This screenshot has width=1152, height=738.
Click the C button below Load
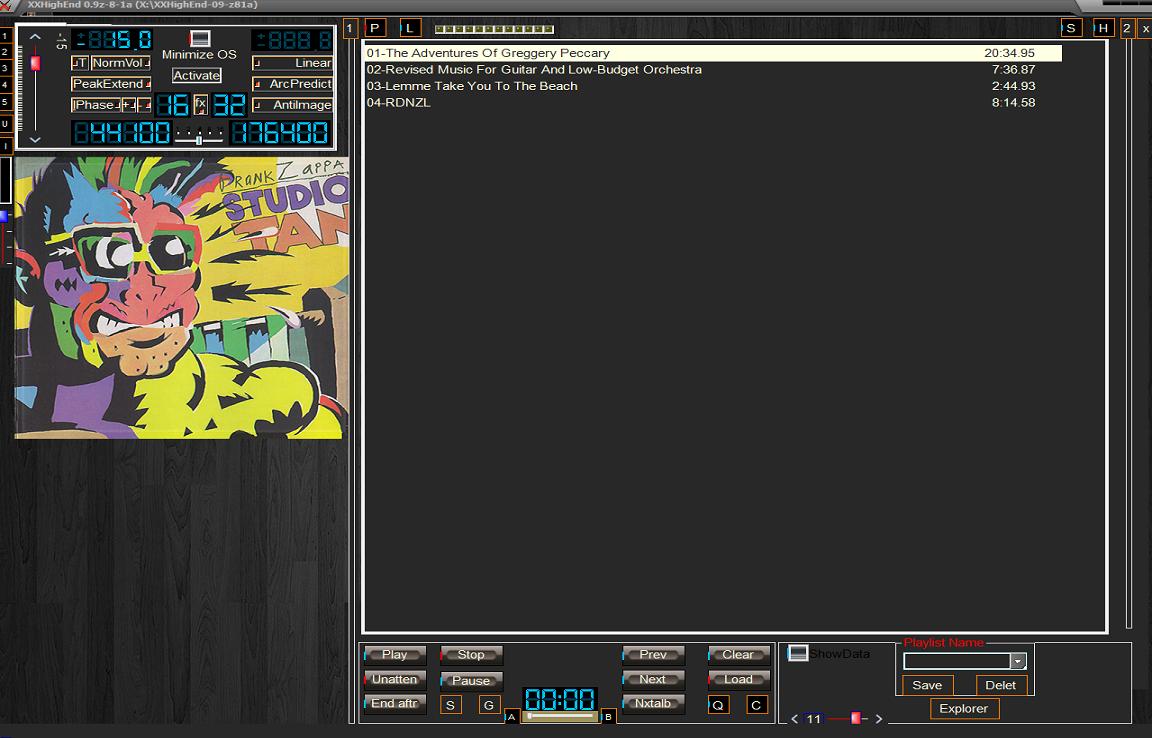click(x=756, y=705)
